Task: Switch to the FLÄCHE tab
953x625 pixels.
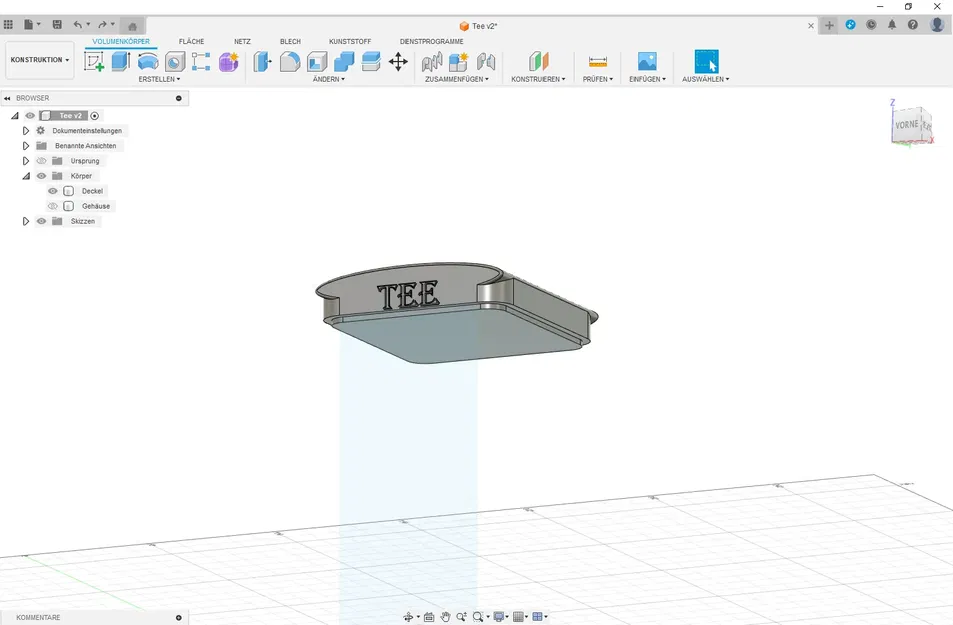Action: tap(191, 42)
